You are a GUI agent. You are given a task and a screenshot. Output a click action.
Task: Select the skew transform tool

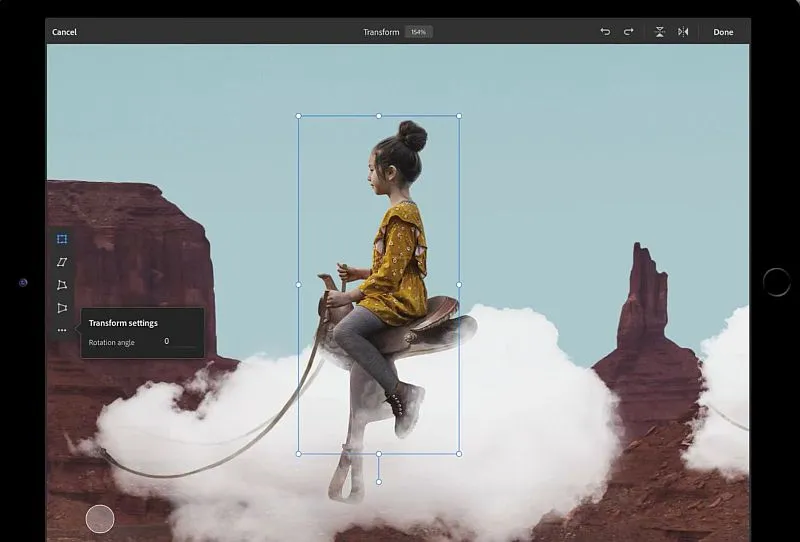(x=62, y=262)
